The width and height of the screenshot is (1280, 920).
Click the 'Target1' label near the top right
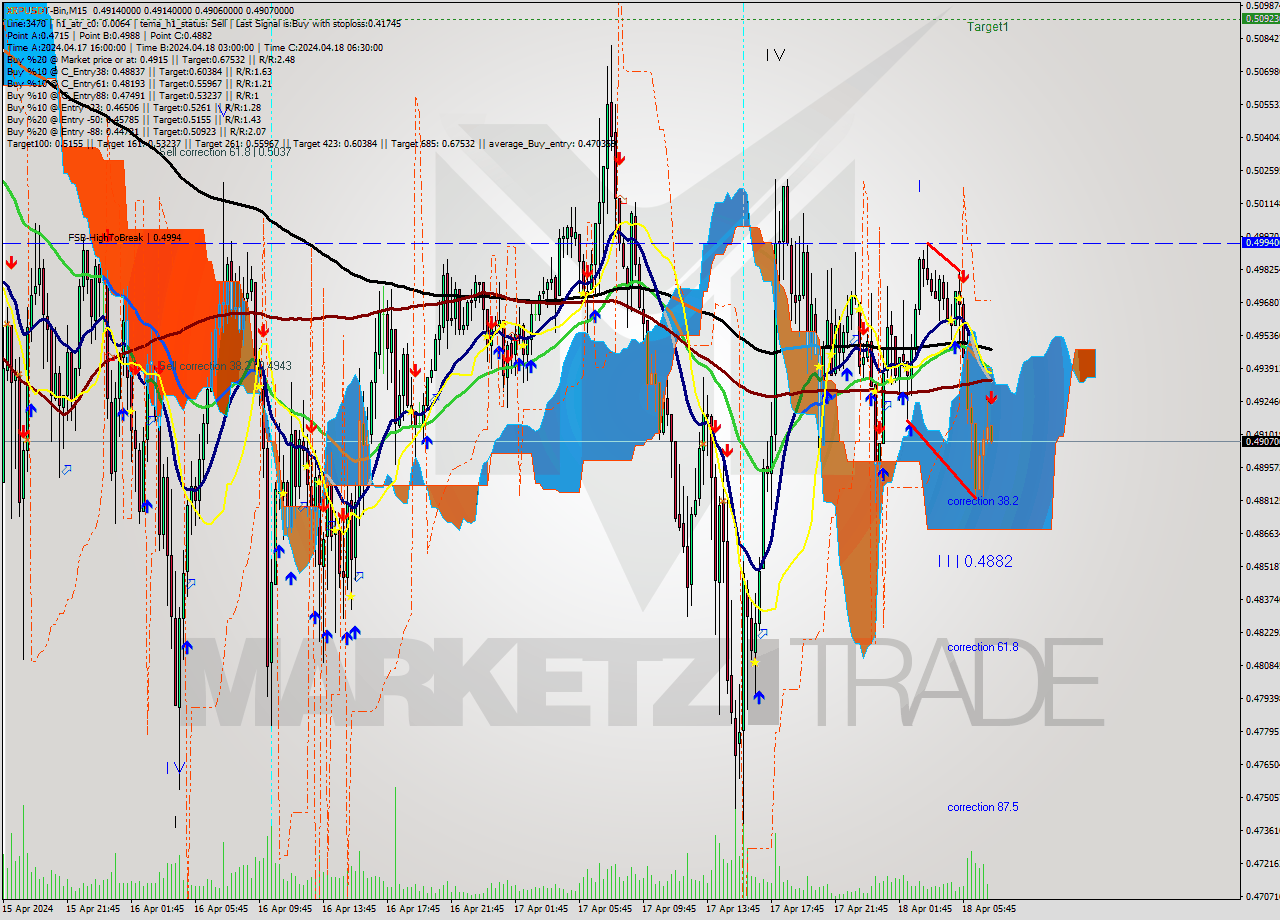(987, 27)
